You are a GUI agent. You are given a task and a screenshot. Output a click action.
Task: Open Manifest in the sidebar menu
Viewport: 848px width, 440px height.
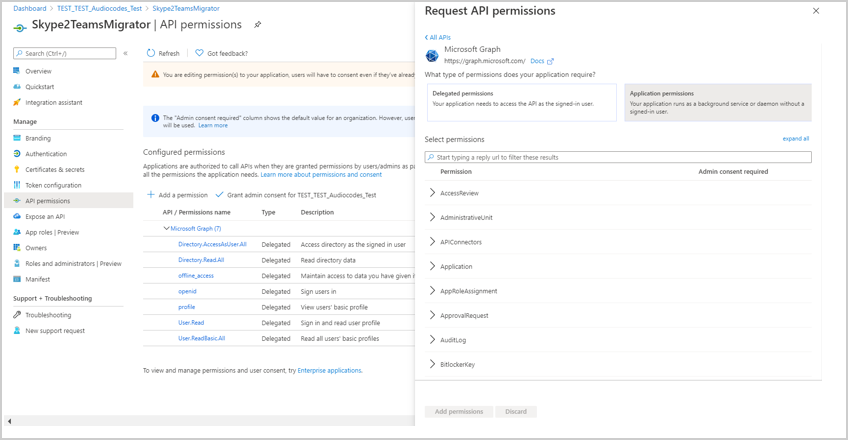click(x=37, y=279)
